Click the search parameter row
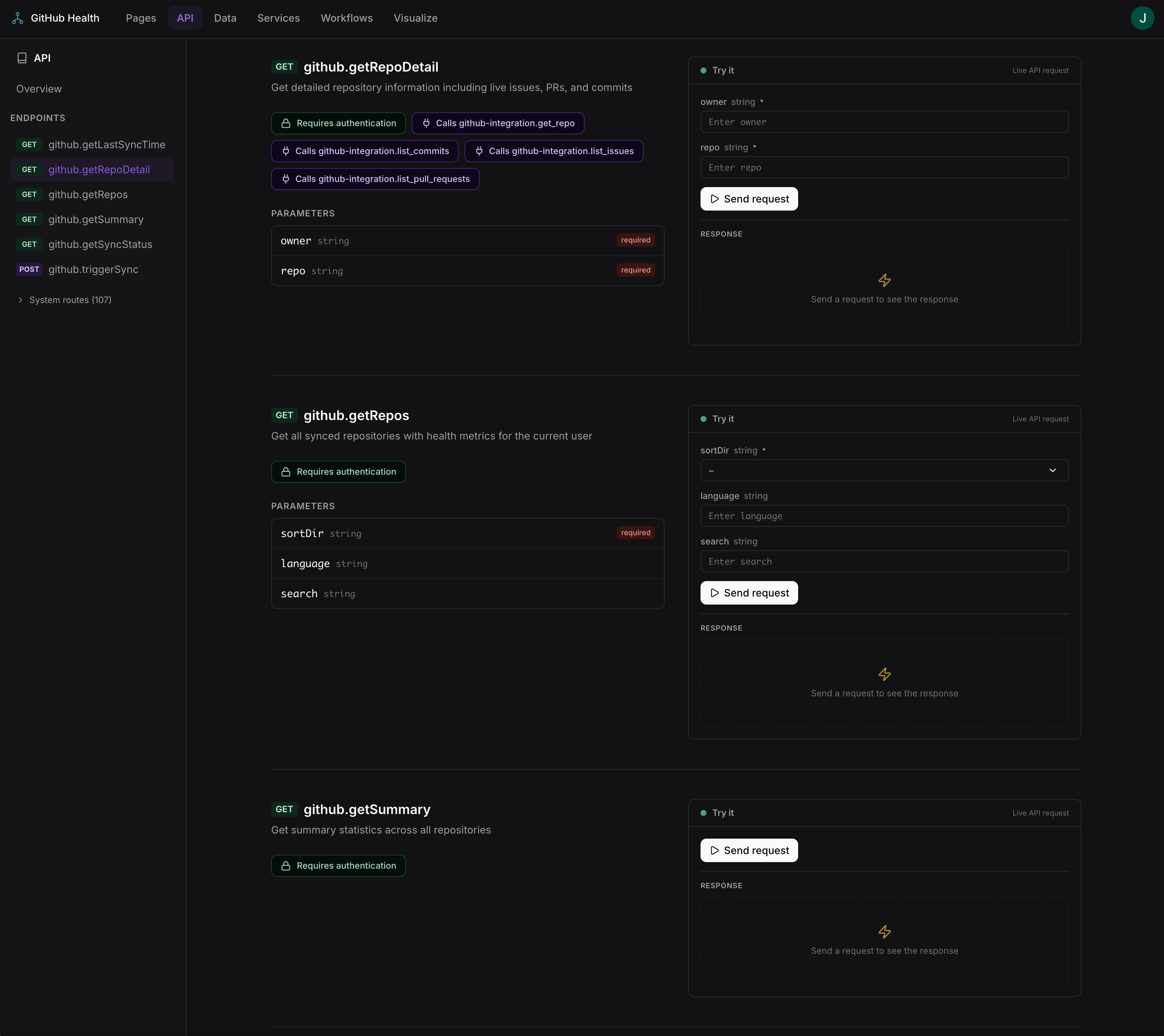Screen dimensions: 1164x1036 pos(468,594)
